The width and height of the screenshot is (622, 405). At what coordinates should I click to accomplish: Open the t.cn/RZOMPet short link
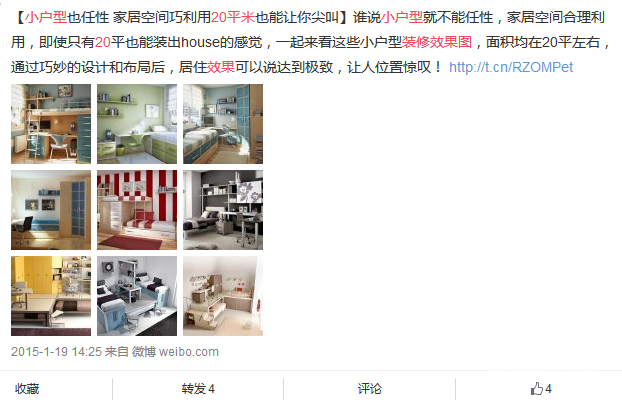(511, 67)
